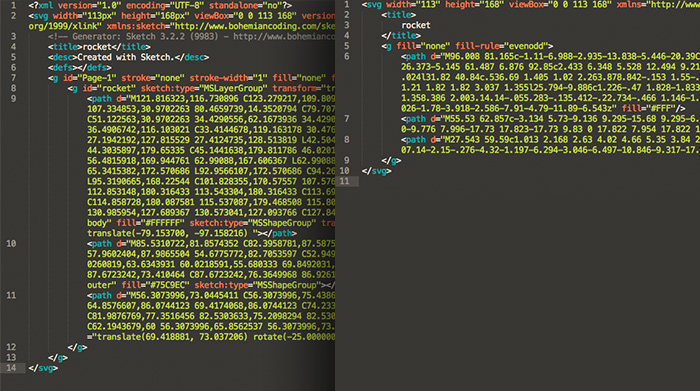Click line number 14 in left gutter

[x=11, y=368]
